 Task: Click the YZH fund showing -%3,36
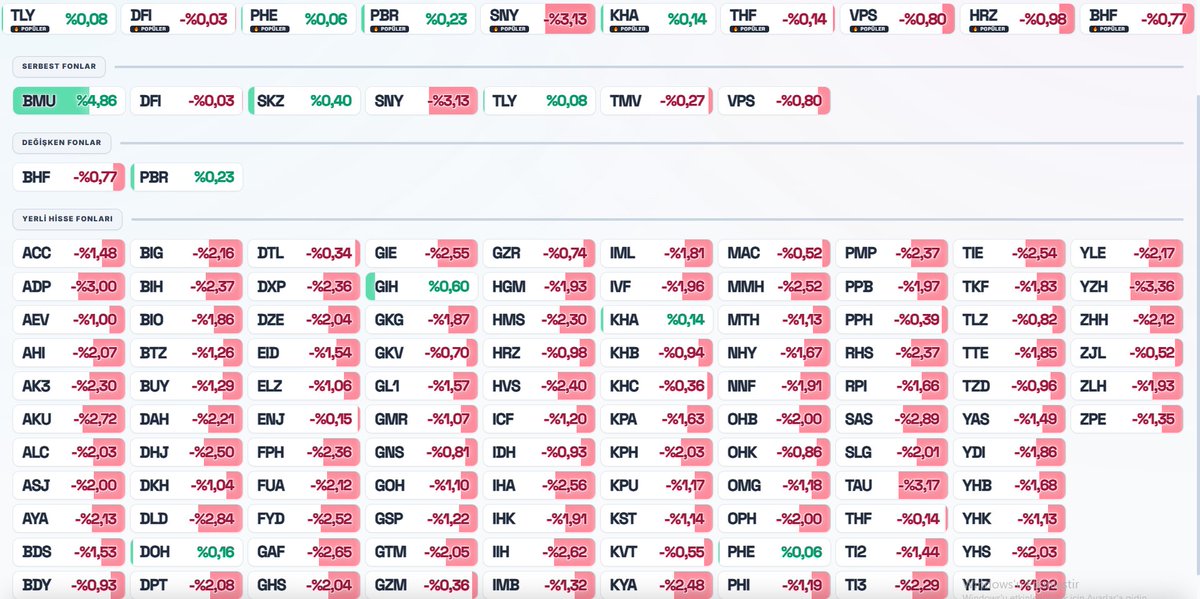[x=1126, y=287]
